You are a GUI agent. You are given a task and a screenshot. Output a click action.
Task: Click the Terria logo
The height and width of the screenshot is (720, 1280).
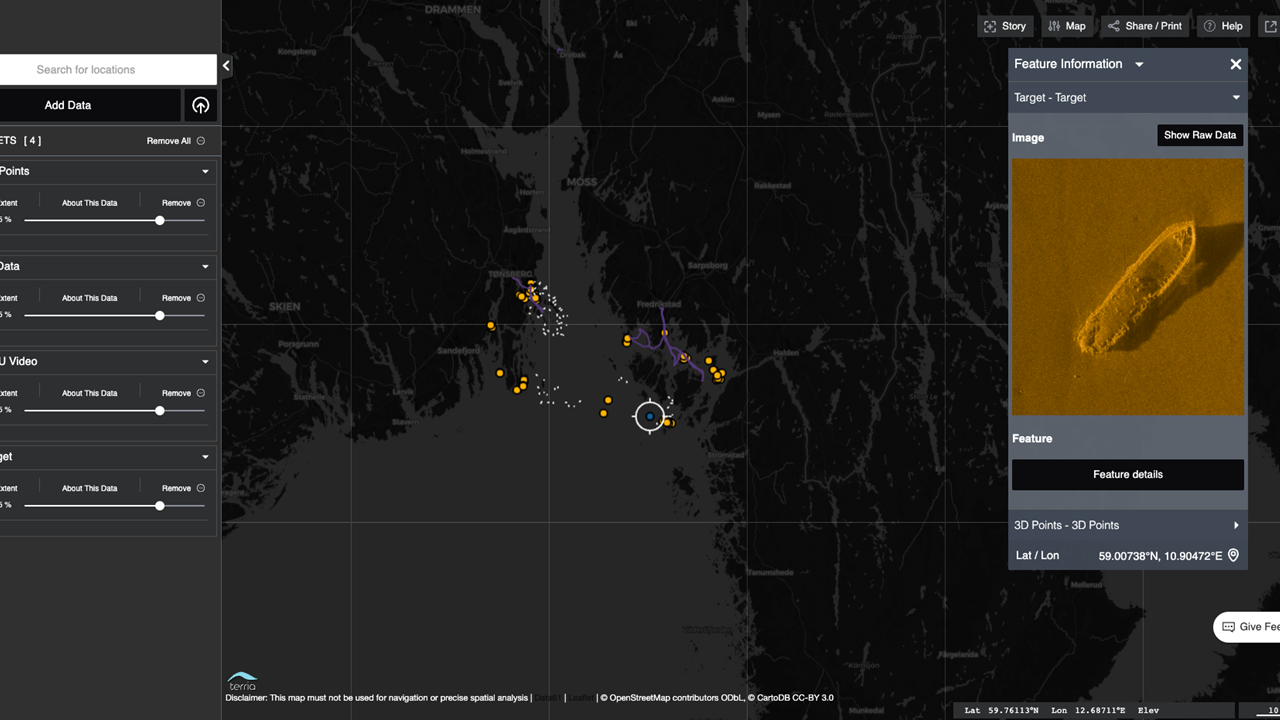click(242, 681)
